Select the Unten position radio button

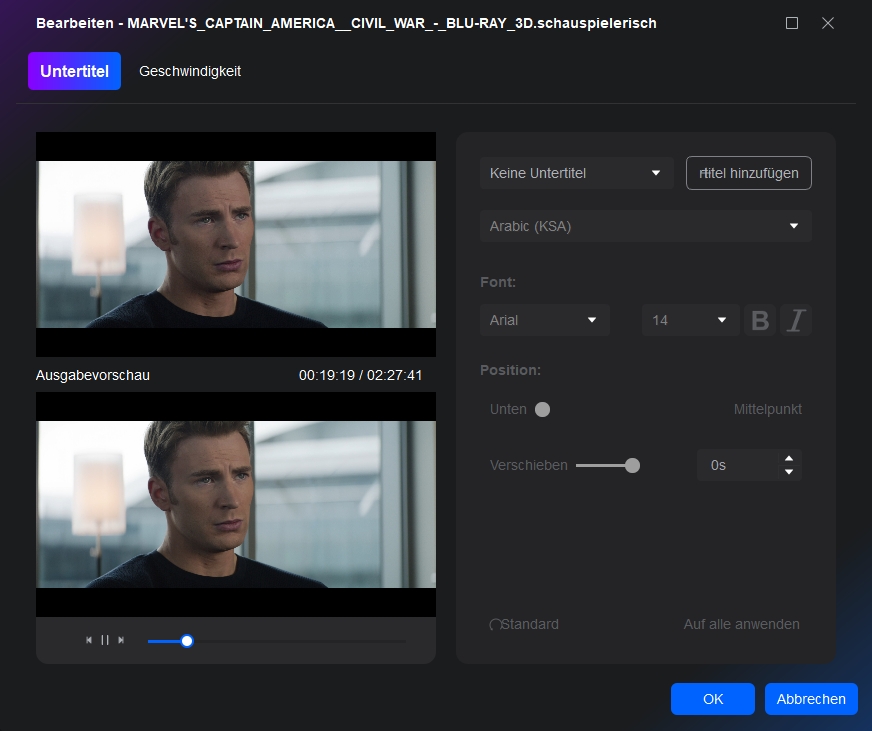542,409
